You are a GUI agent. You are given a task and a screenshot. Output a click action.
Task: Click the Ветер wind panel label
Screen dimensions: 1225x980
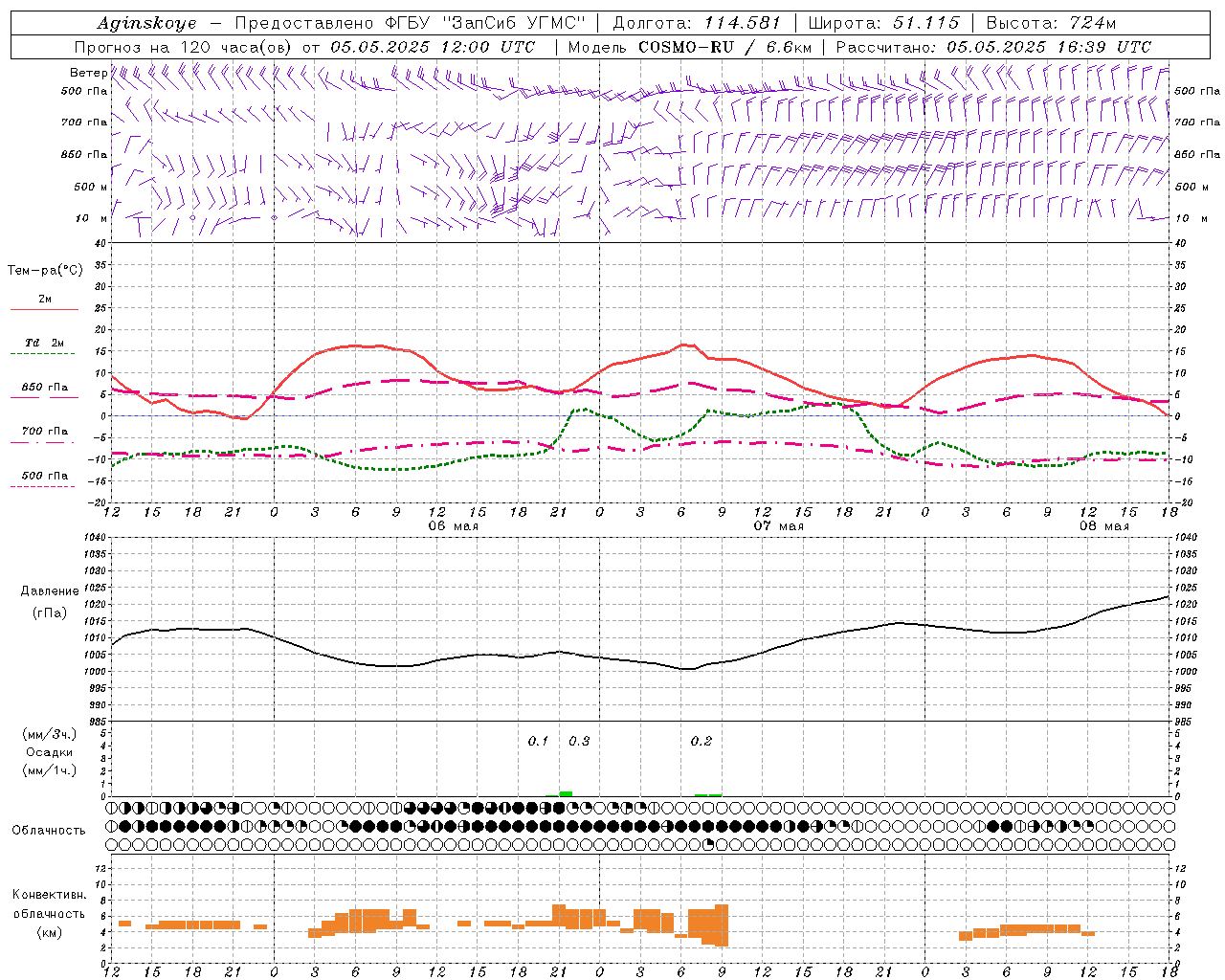tap(88, 73)
